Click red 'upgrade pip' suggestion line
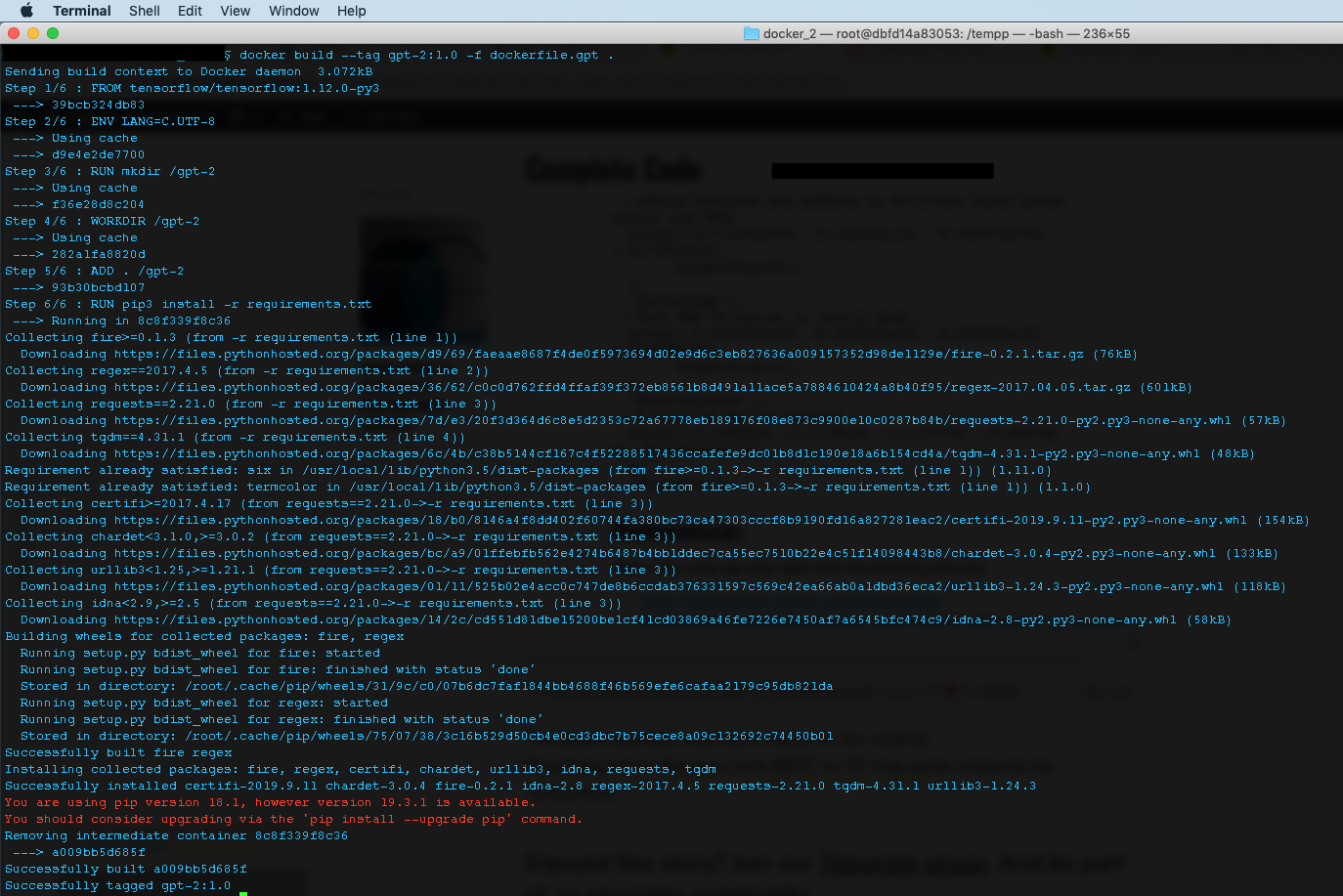Screen dimensions: 1343x896 tap(294, 819)
